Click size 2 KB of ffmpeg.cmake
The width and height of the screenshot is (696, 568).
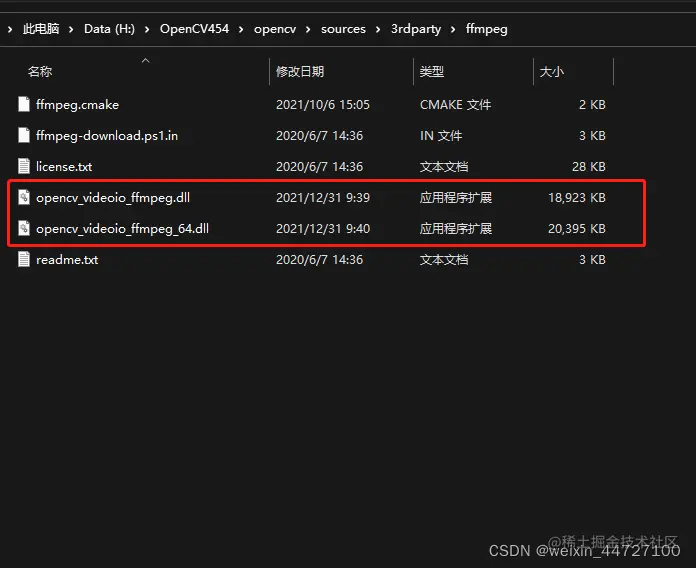(592, 105)
